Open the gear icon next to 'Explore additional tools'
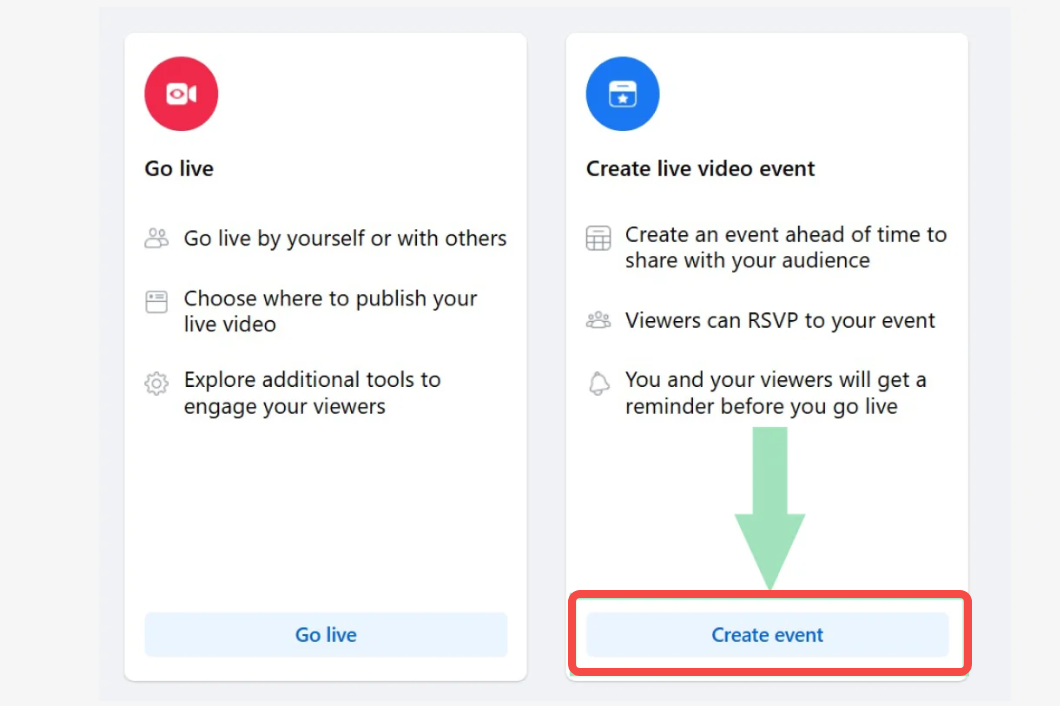Image resolution: width=1060 pixels, height=706 pixels. point(156,380)
